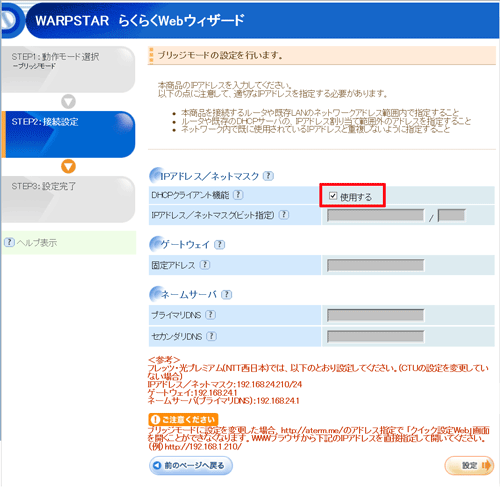The width and height of the screenshot is (500, 489).
Task: Toggle the 使用する DHCP client checkbox
Action: [333, 196]
